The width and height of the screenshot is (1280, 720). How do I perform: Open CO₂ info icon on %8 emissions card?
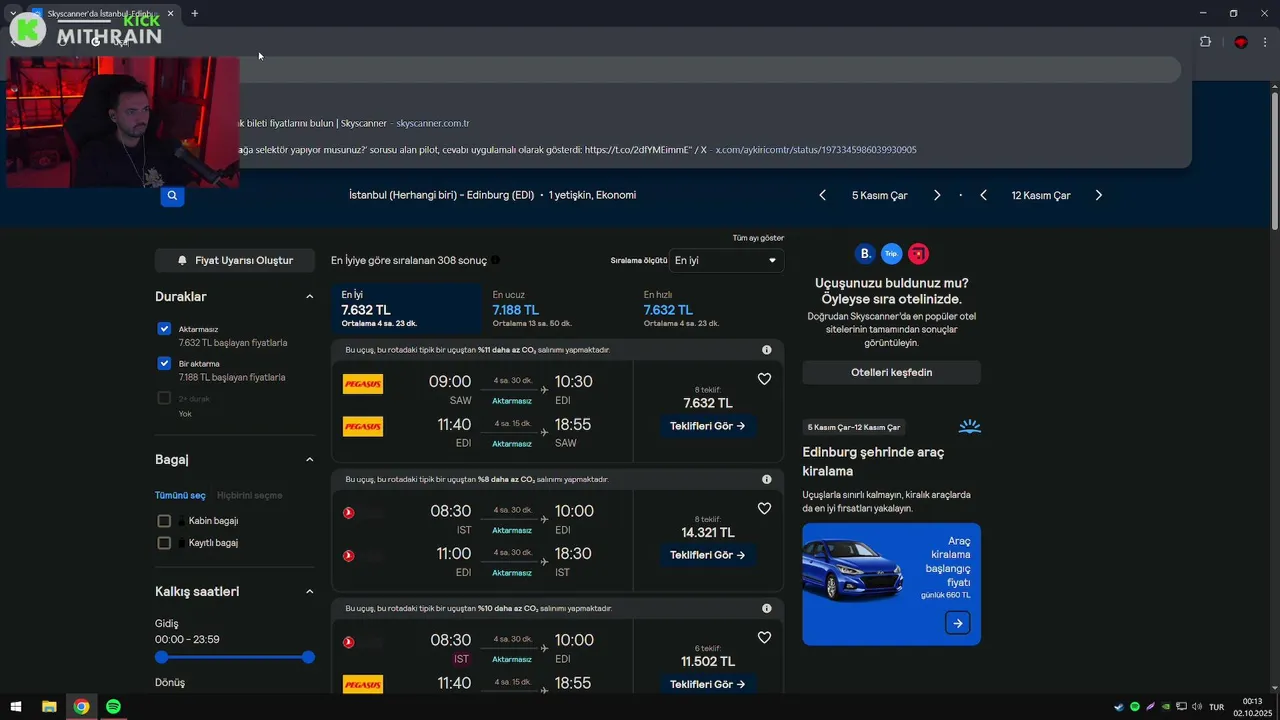point(767,479)
